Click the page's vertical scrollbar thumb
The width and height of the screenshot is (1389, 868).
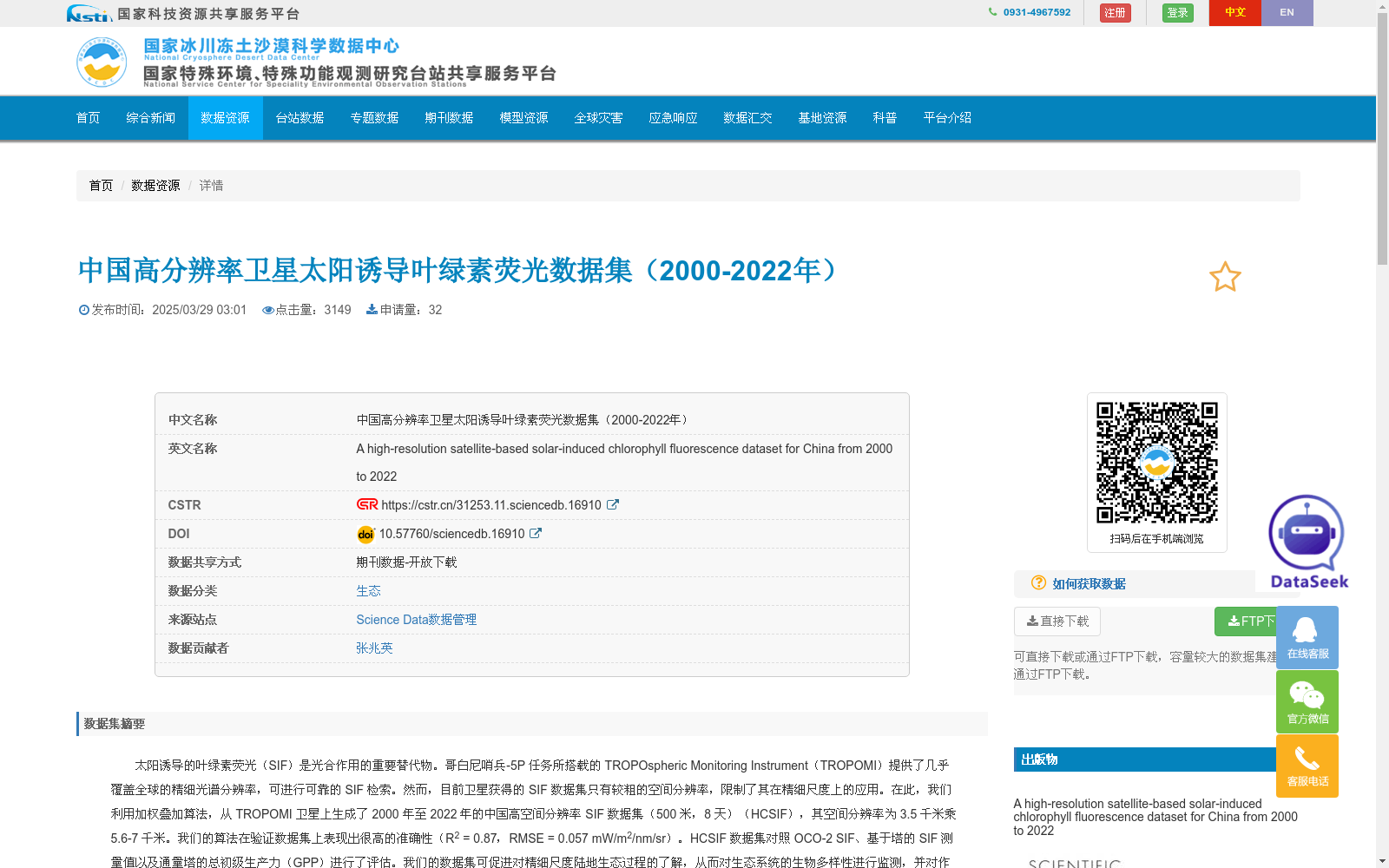[x=1382, y=137]
